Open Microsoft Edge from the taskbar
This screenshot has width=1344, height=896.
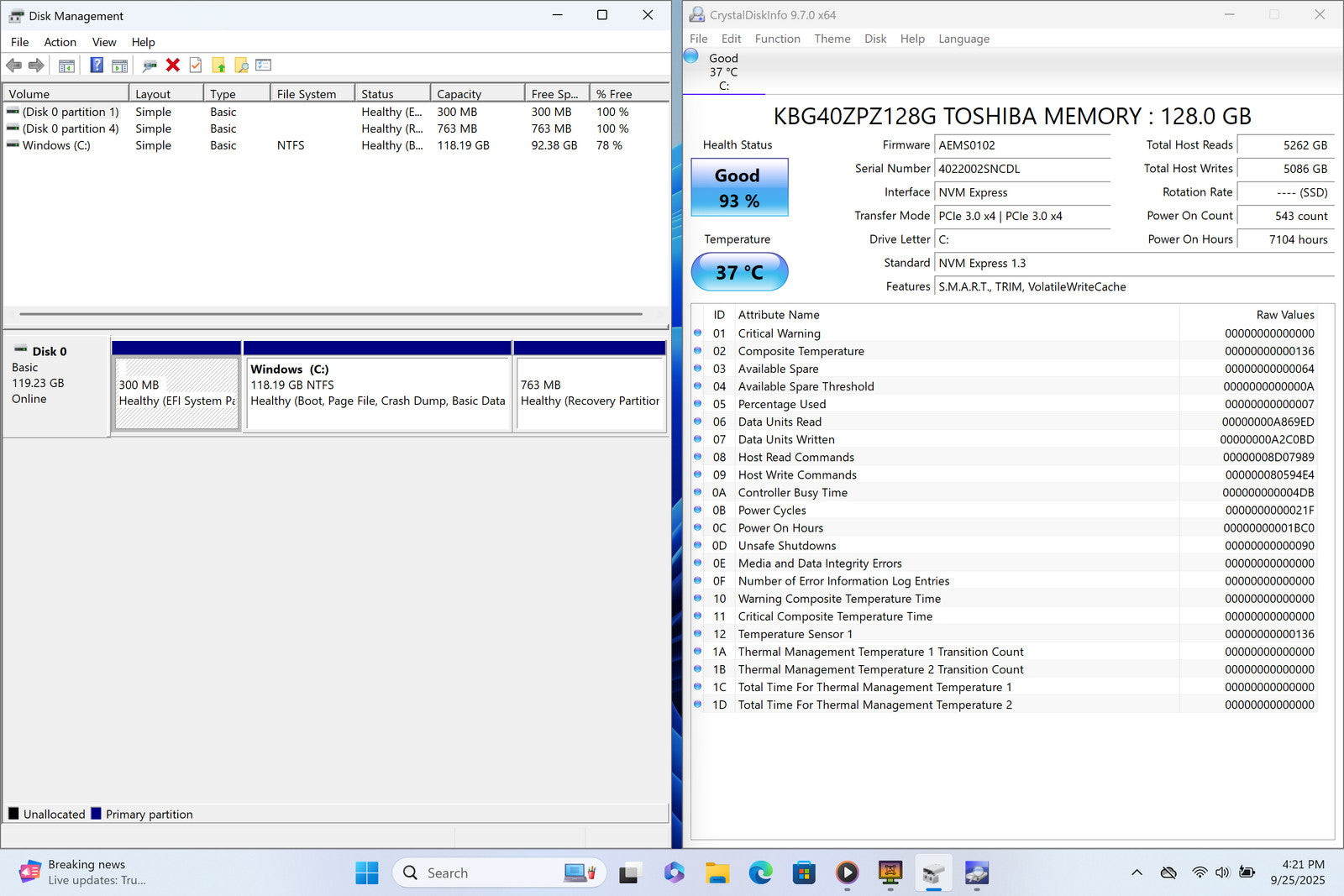click(x=760, y=873)
